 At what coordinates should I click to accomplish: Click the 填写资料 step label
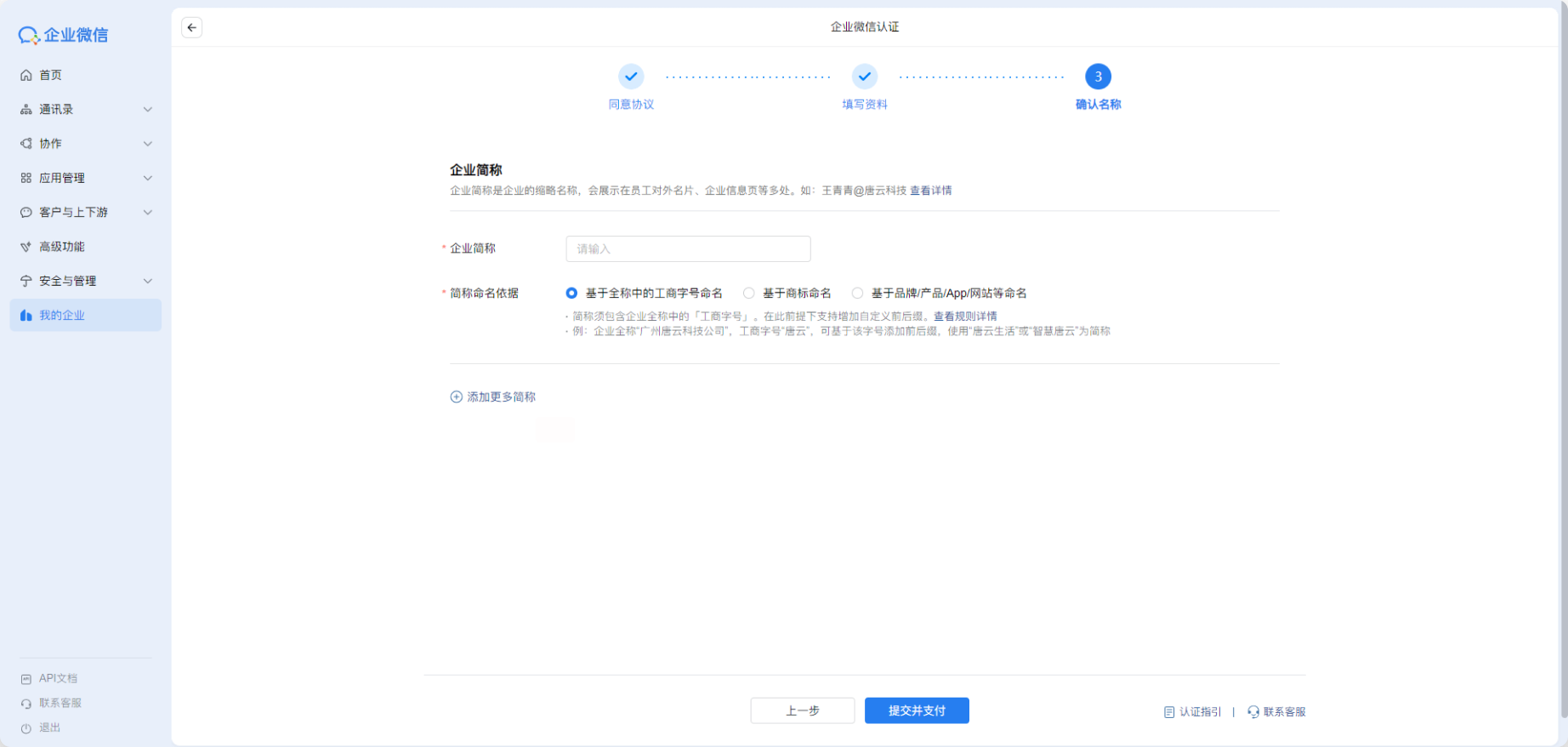point(865,105)
